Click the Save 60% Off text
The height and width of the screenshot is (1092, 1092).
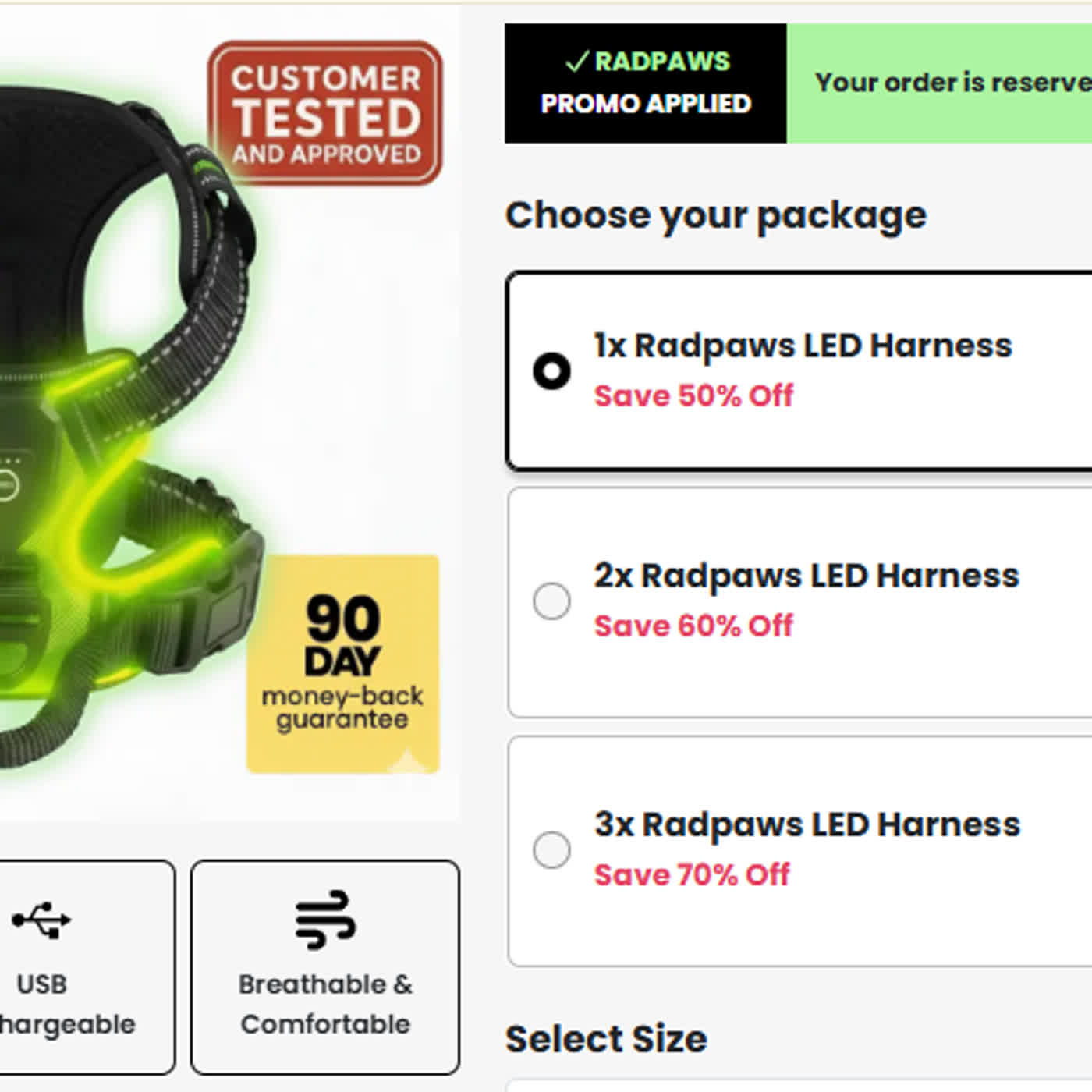pyautogui.click(x=693, y=626)
